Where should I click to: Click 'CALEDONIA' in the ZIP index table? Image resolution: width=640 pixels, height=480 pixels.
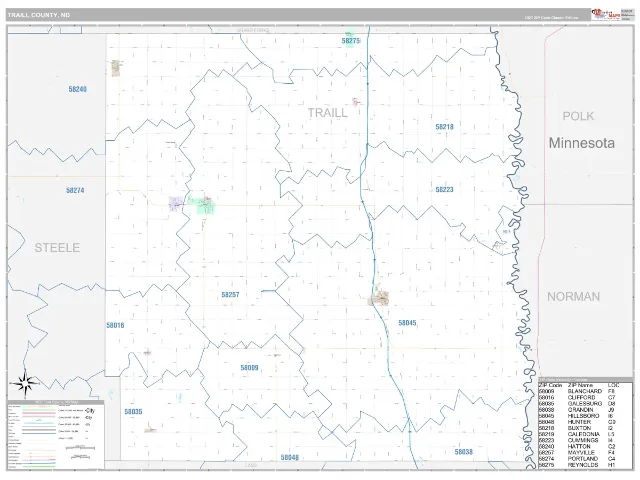584,434
